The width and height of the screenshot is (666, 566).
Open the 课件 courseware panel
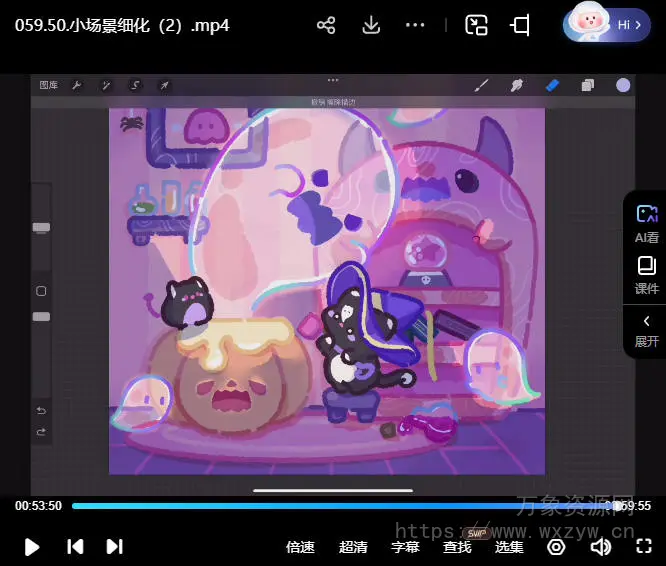coord(646,275)
